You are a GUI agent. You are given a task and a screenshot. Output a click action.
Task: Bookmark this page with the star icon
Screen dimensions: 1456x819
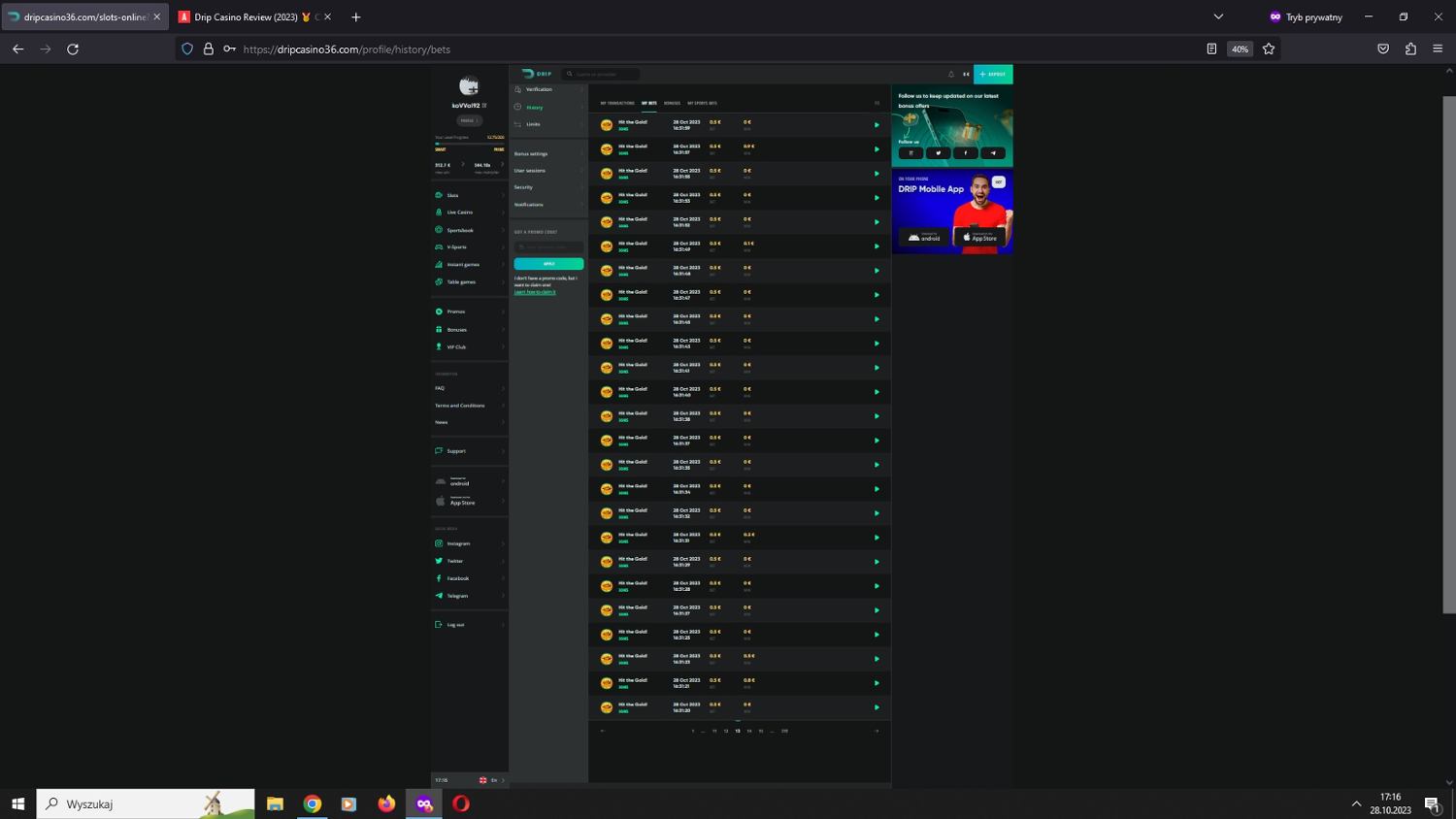pos(1268,49)
